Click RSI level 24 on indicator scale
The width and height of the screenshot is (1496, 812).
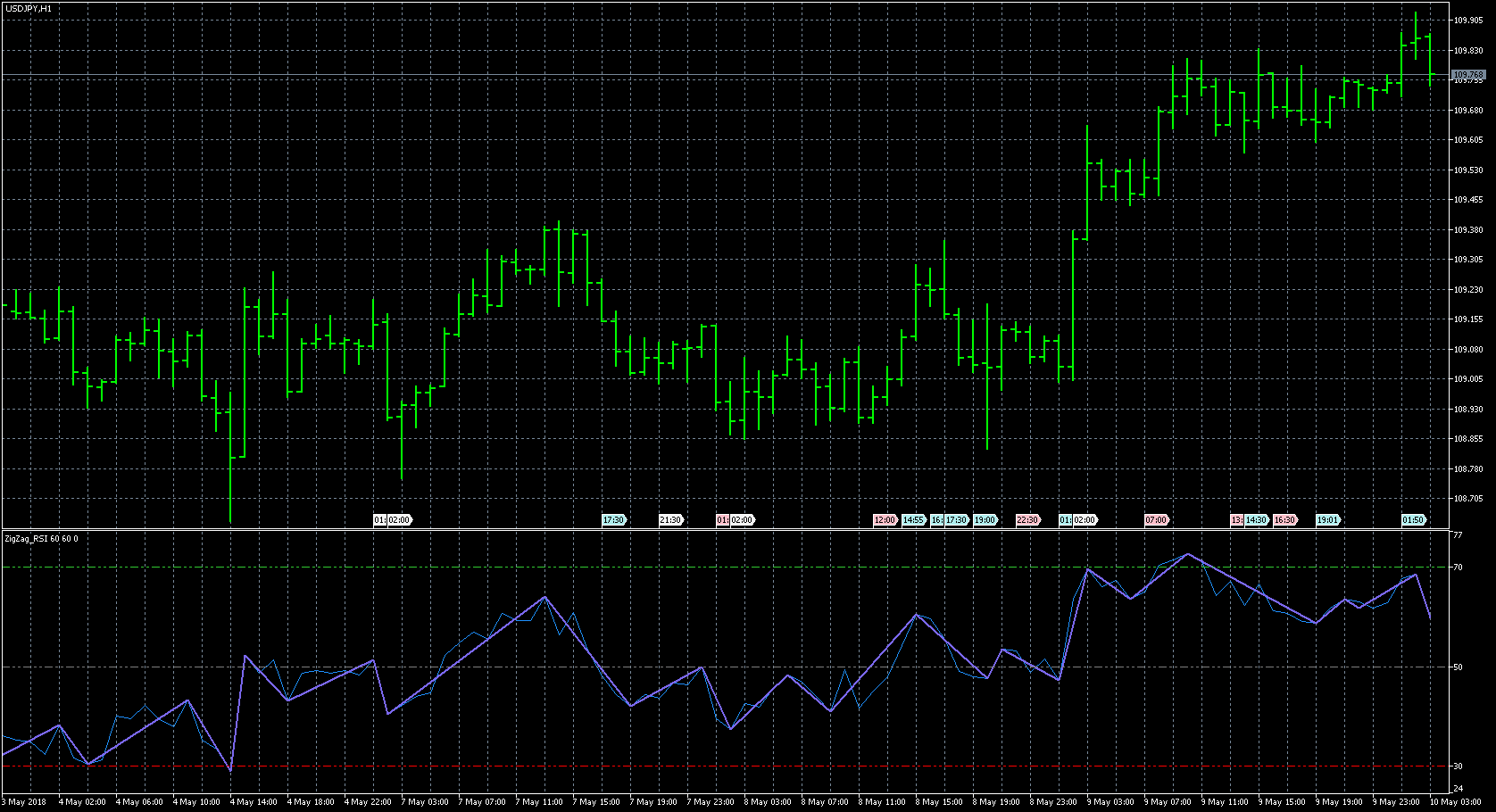pos(1458,789)
